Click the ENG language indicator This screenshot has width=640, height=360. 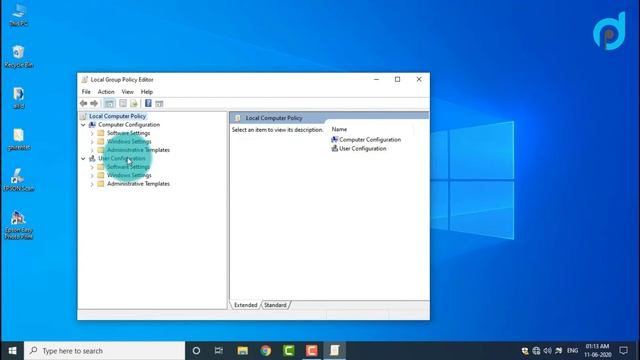click(x=572, y=351)
